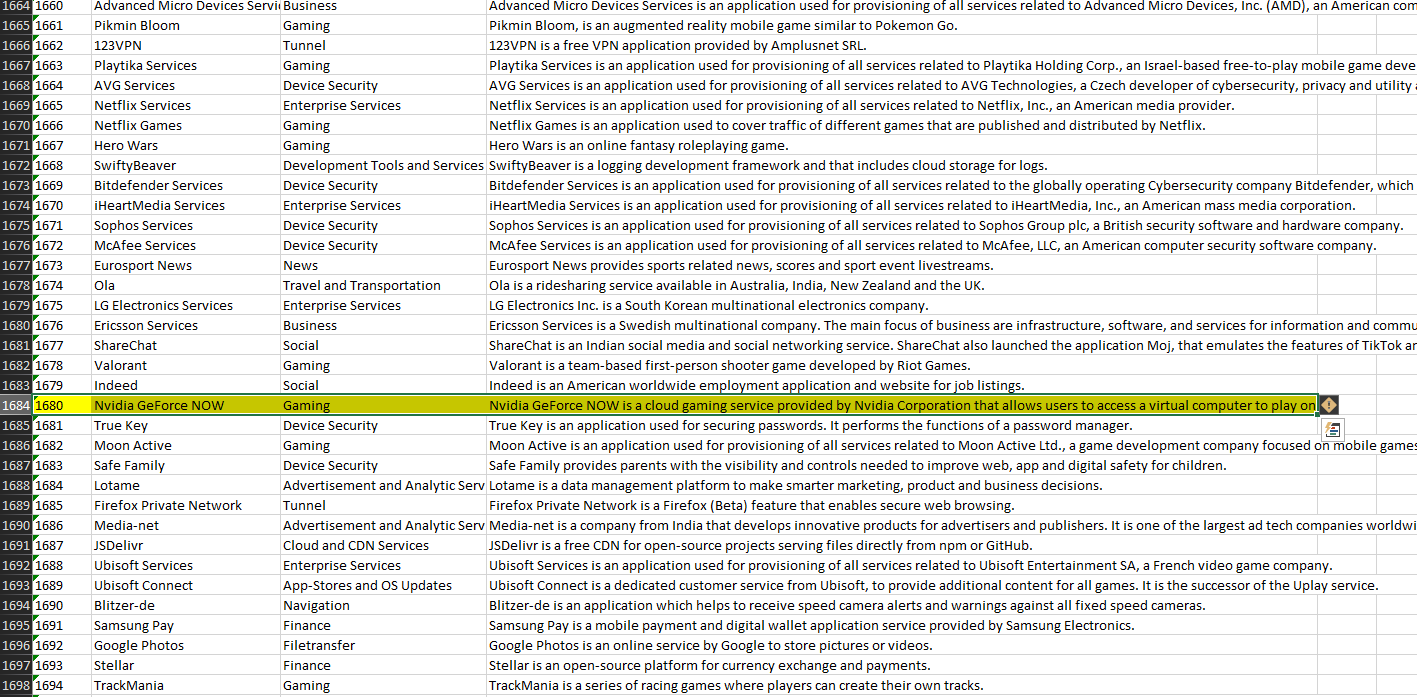Select the 123VPN name cell

coord(186,45)
